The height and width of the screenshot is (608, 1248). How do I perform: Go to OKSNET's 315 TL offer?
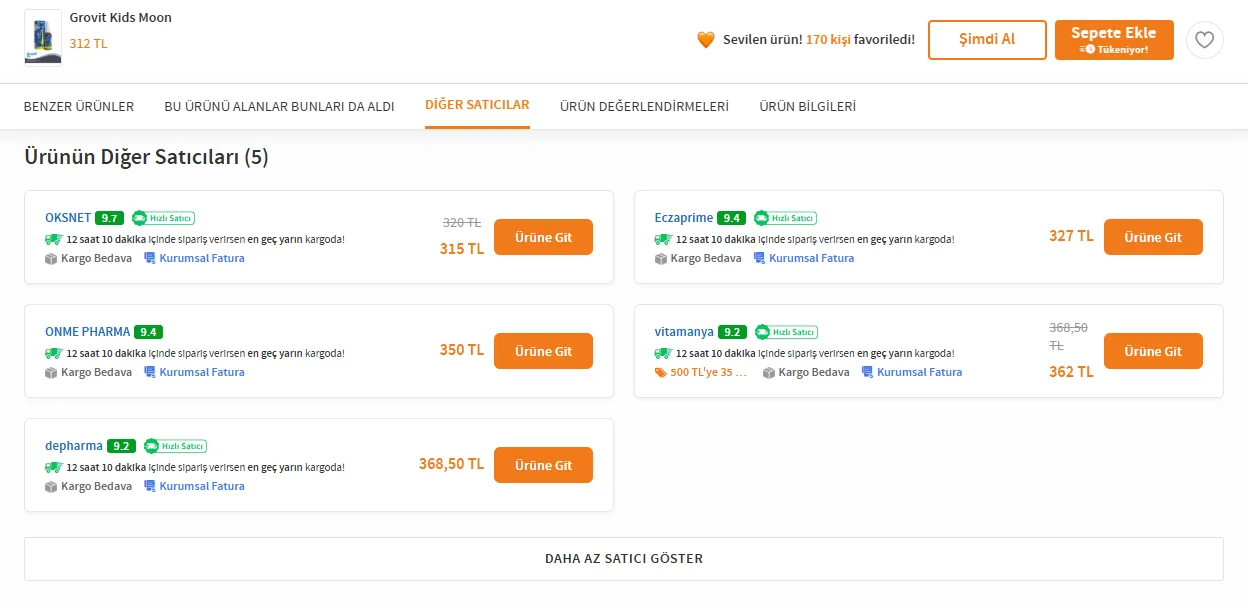543,237
